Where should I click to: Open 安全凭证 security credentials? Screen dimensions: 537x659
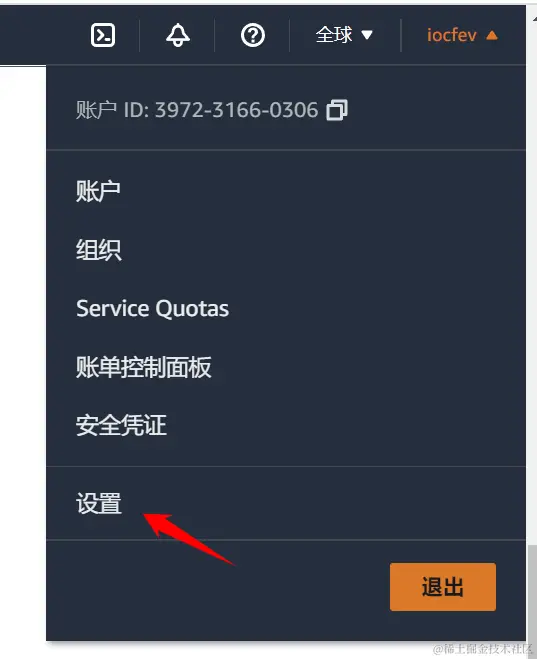click(121, 425)
